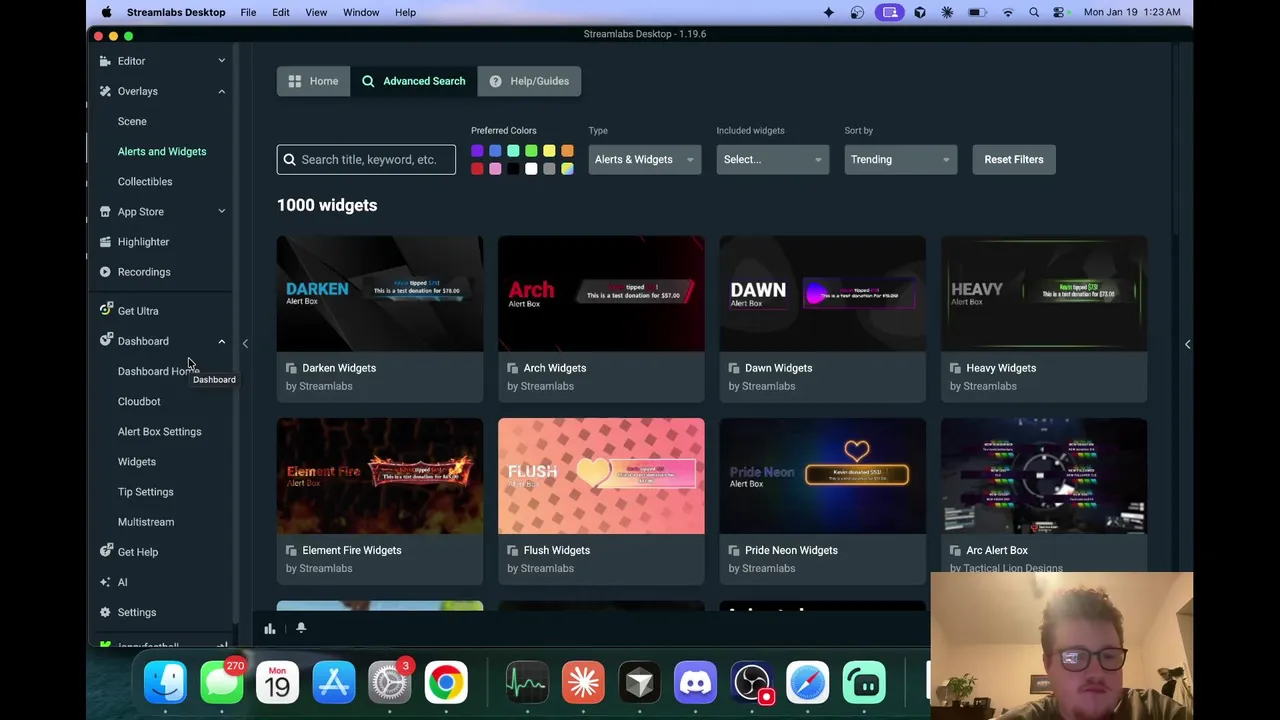Select the teal preferred color swatch
Screen dimensions: 1280x720
513,151
